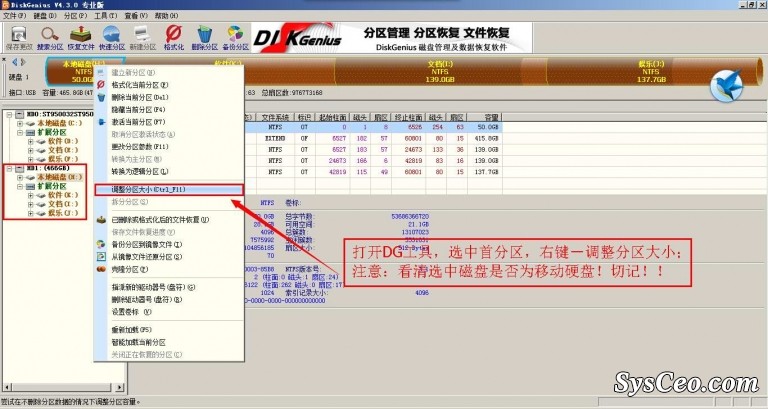Click the 格式化 format toolbar icon
Screen dimensions: 768x409
[173, 38]
